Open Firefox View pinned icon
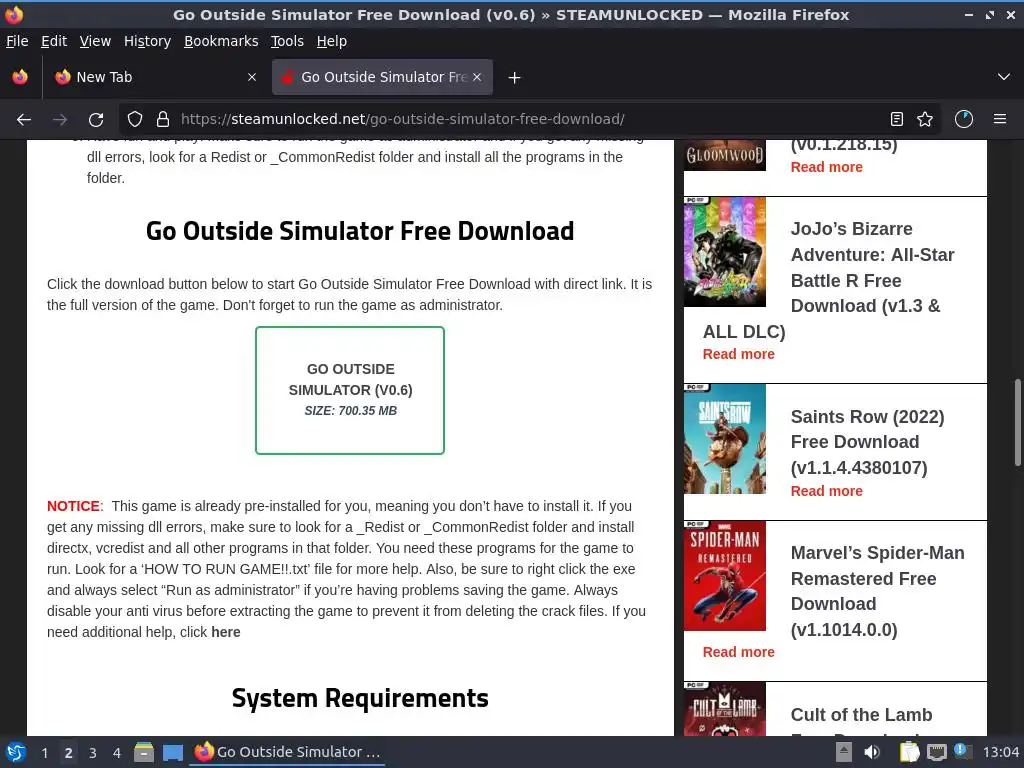The image size is (1024, 768). [20, 77]
